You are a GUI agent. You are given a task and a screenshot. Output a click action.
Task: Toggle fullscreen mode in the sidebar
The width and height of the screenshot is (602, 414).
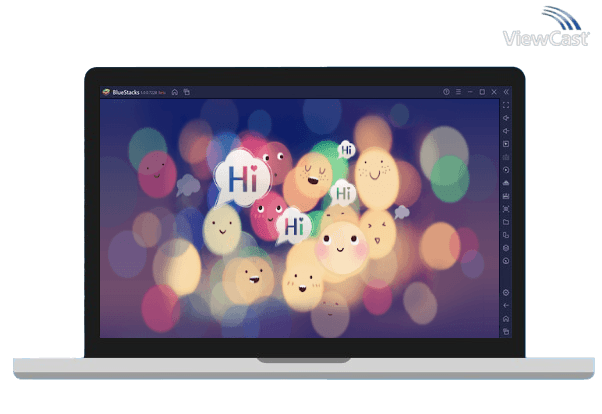[x=506, y=105]
